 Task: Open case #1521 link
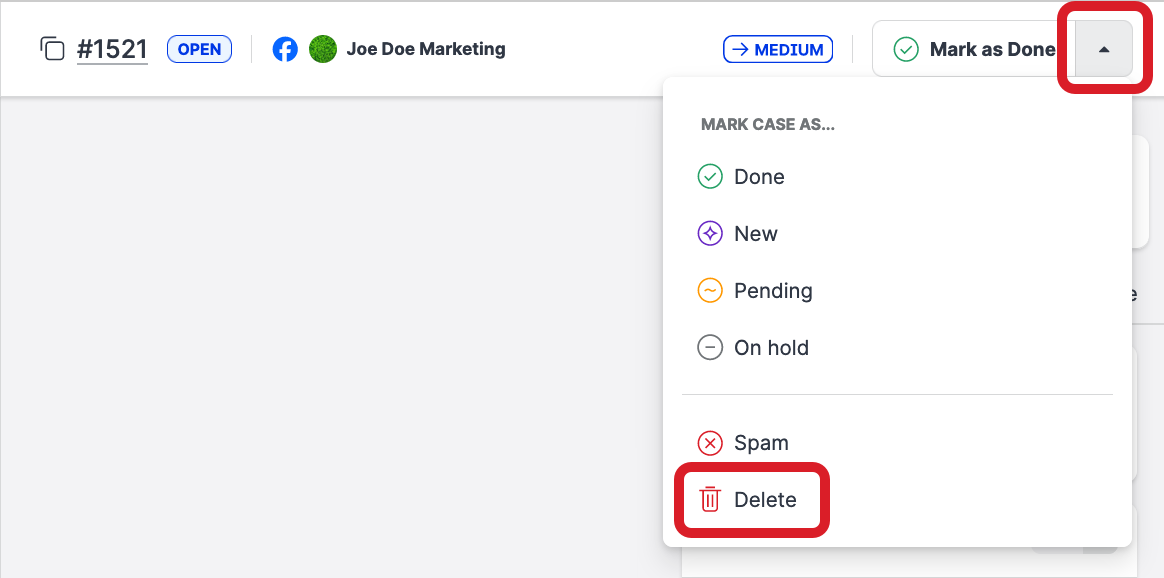pos(112,49)
